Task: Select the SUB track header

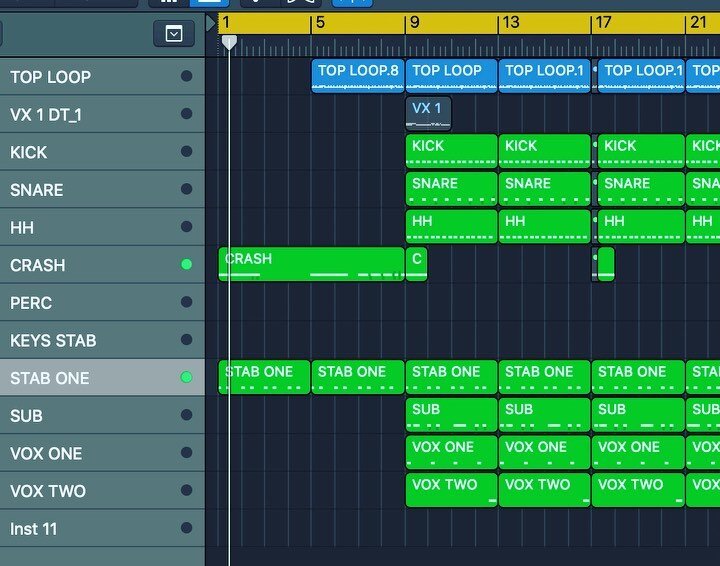Action: pos(102,415)
